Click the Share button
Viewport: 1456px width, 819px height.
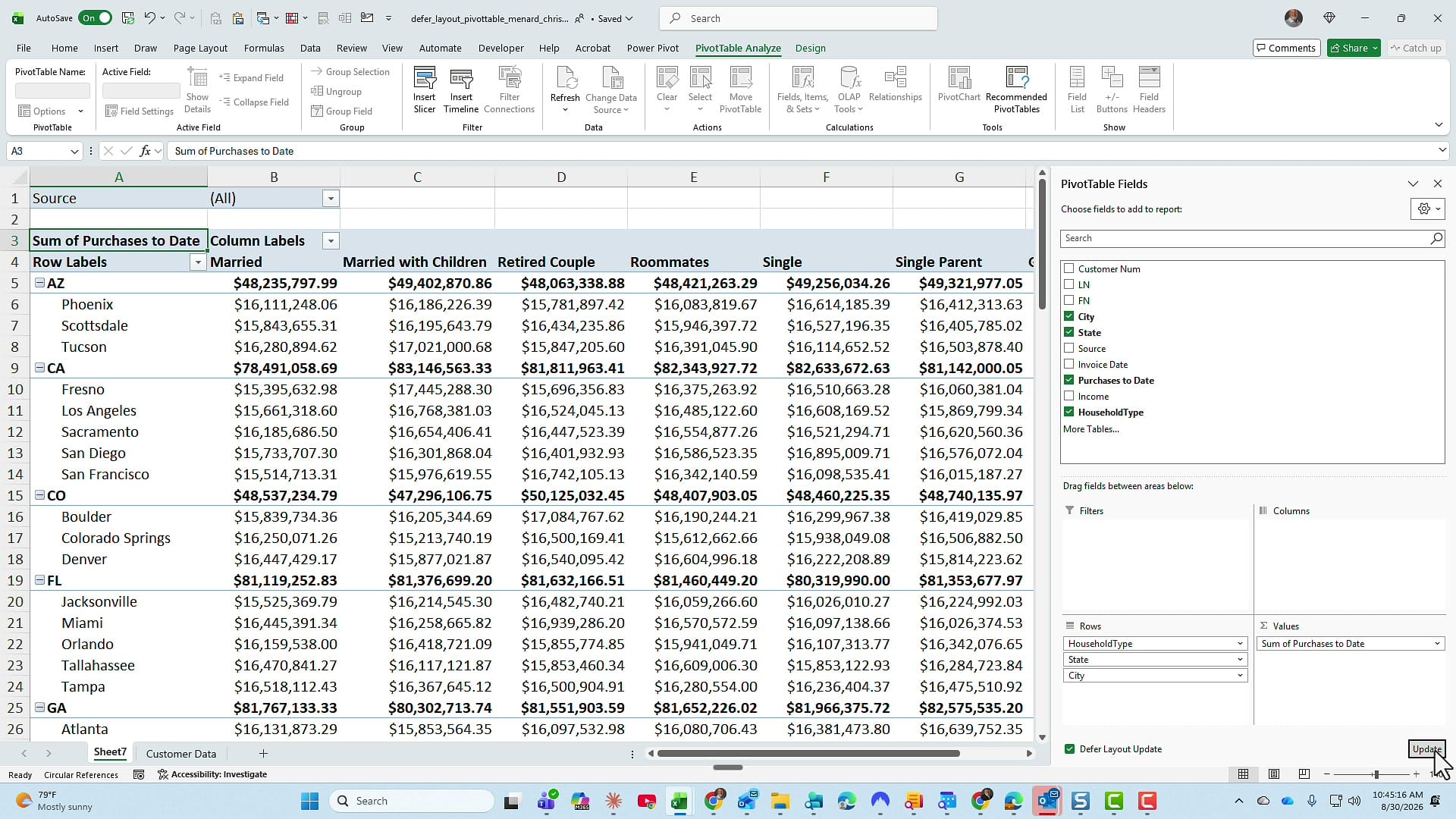pyautogui.click(x=1354, y=48)
